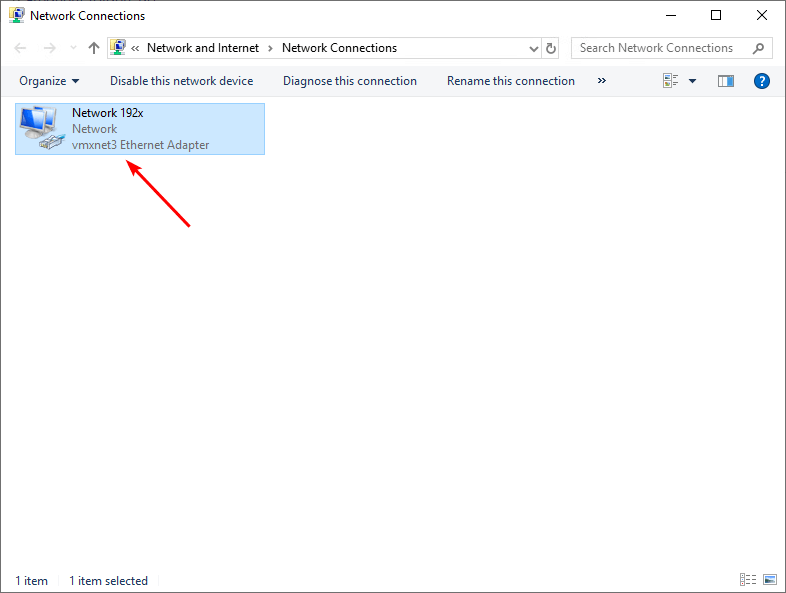Switch to large icons view in status bar
The height and width of the screenshot is (593, 786).
tap(770, 579)
